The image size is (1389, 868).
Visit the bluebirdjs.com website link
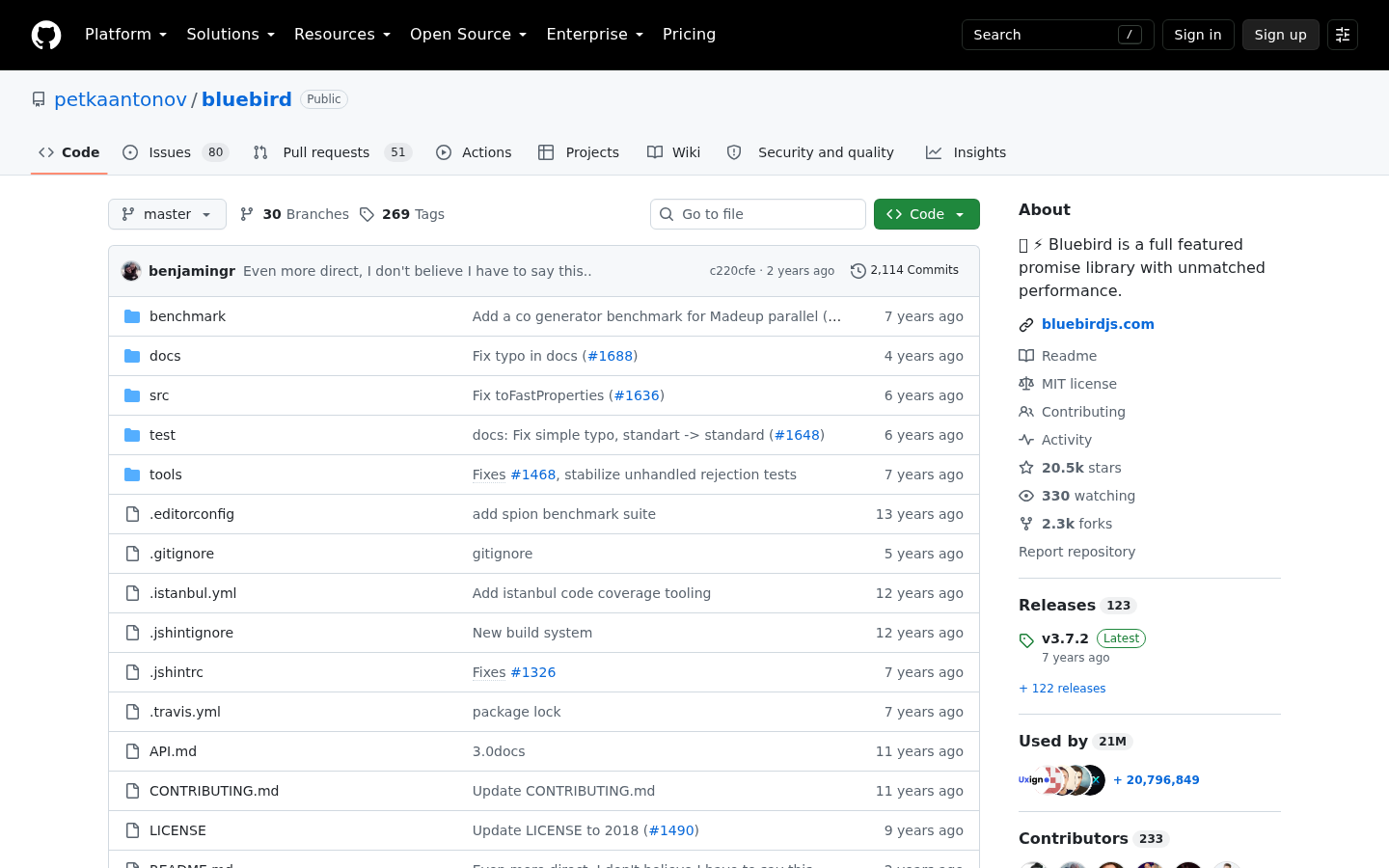1098,324
